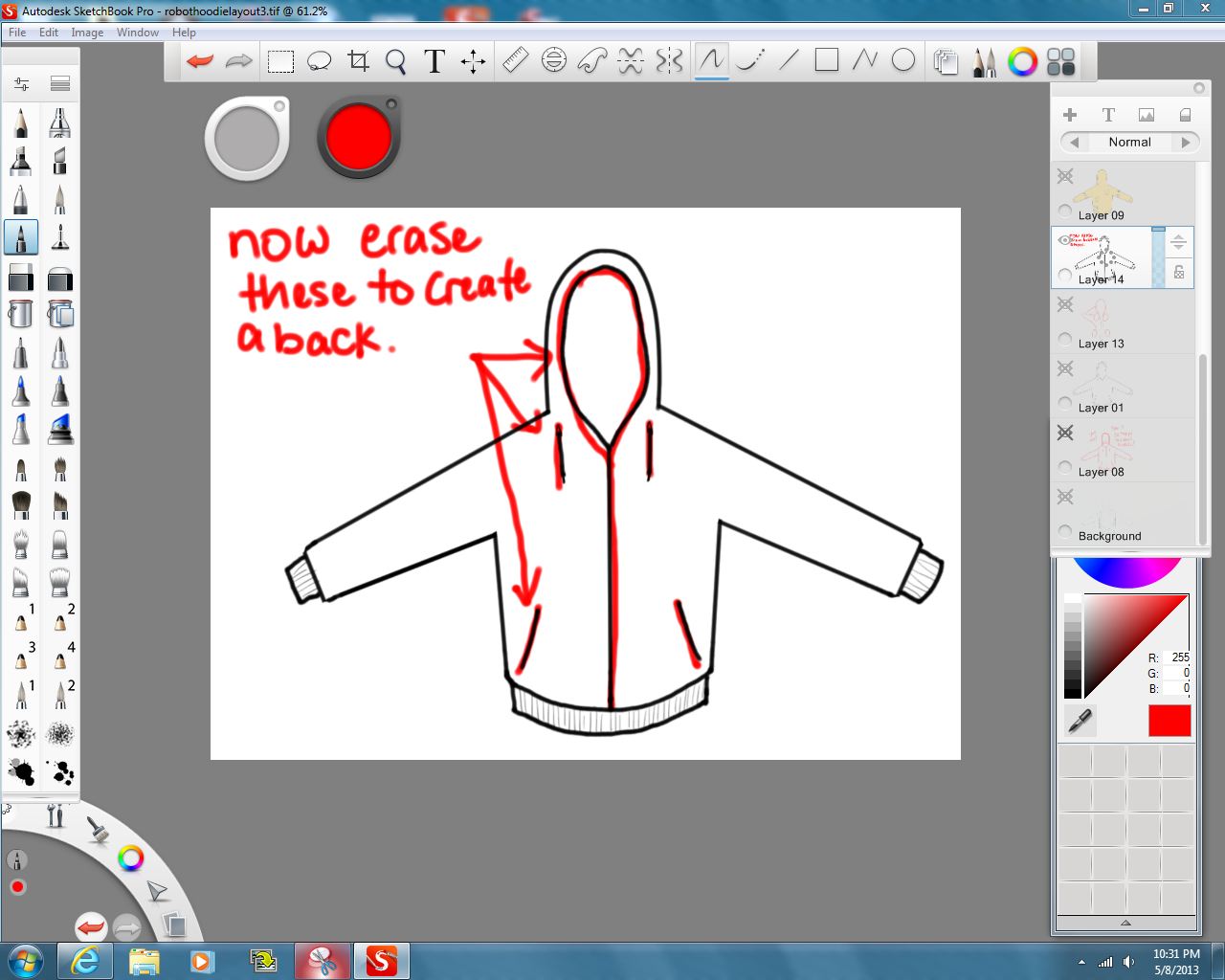Activate the Crop tool

tap(358, 60)
